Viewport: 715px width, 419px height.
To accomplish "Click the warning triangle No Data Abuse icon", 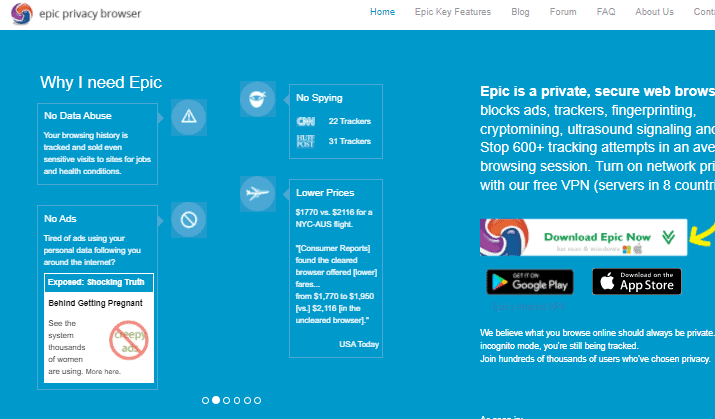I will click(x=189, y=117).
